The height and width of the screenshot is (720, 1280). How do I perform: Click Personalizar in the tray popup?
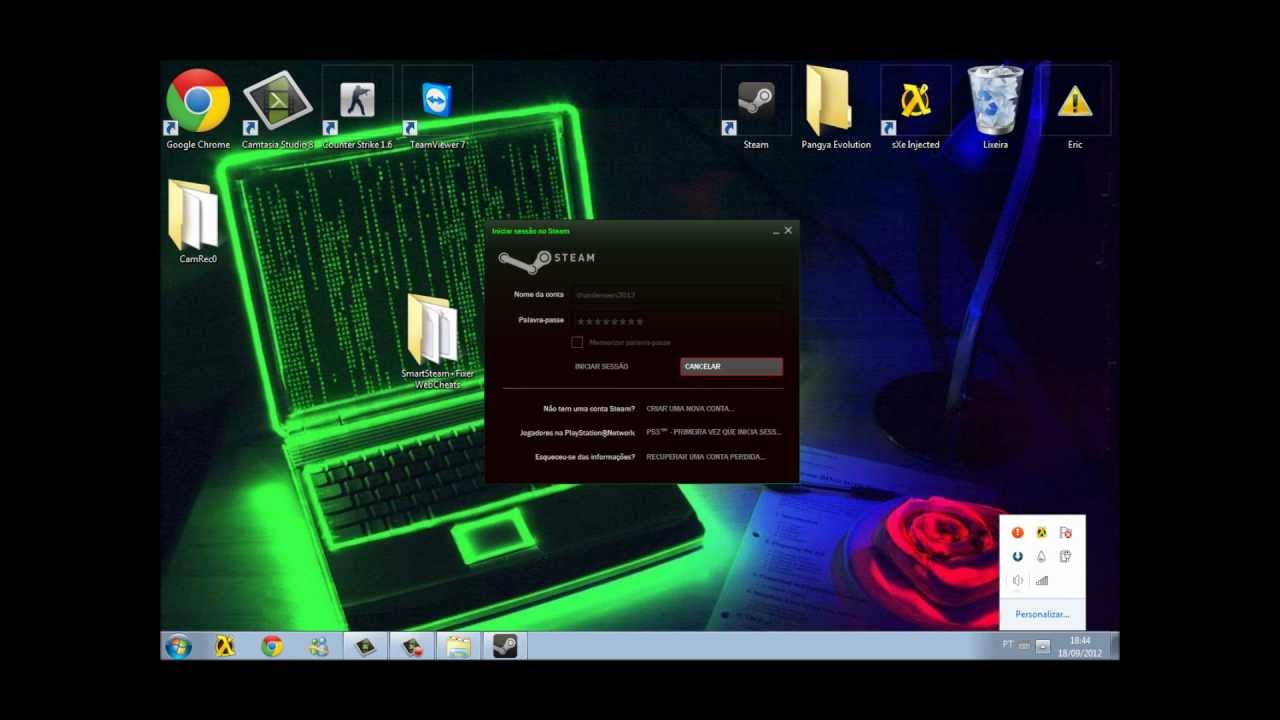[x=1042, y=614]
